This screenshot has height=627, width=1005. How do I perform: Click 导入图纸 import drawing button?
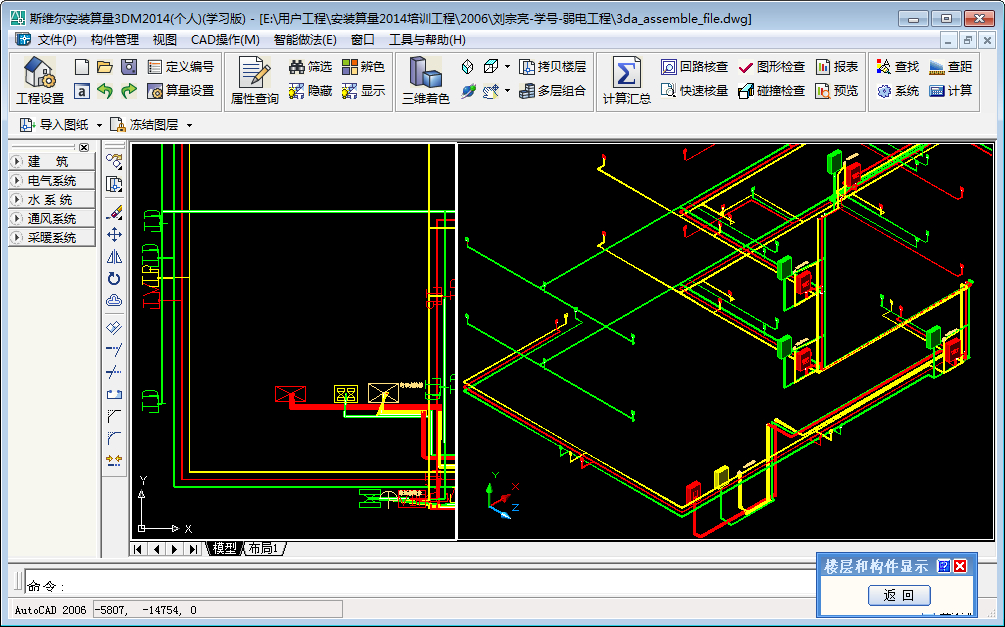click(x=54, y=125)
